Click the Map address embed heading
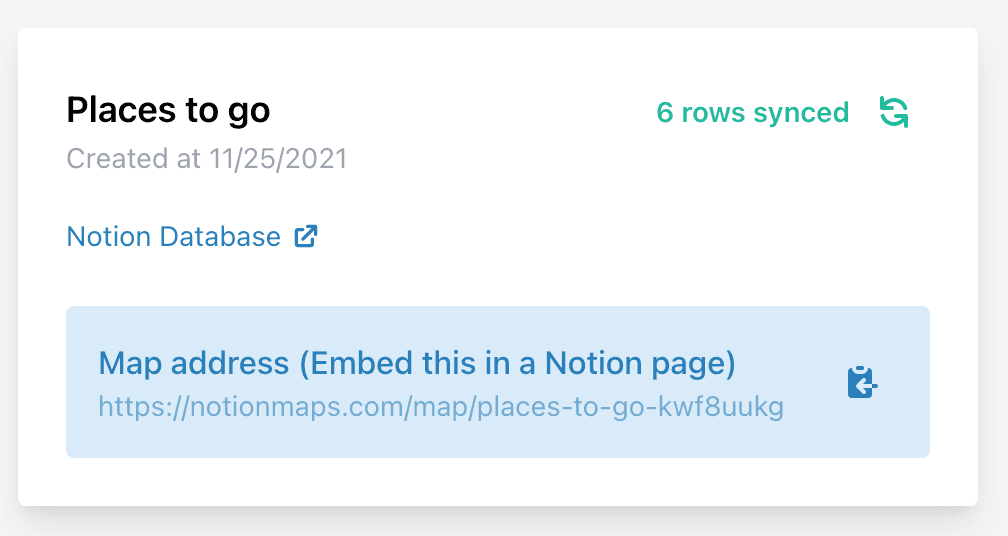 (x=417, y=363)
